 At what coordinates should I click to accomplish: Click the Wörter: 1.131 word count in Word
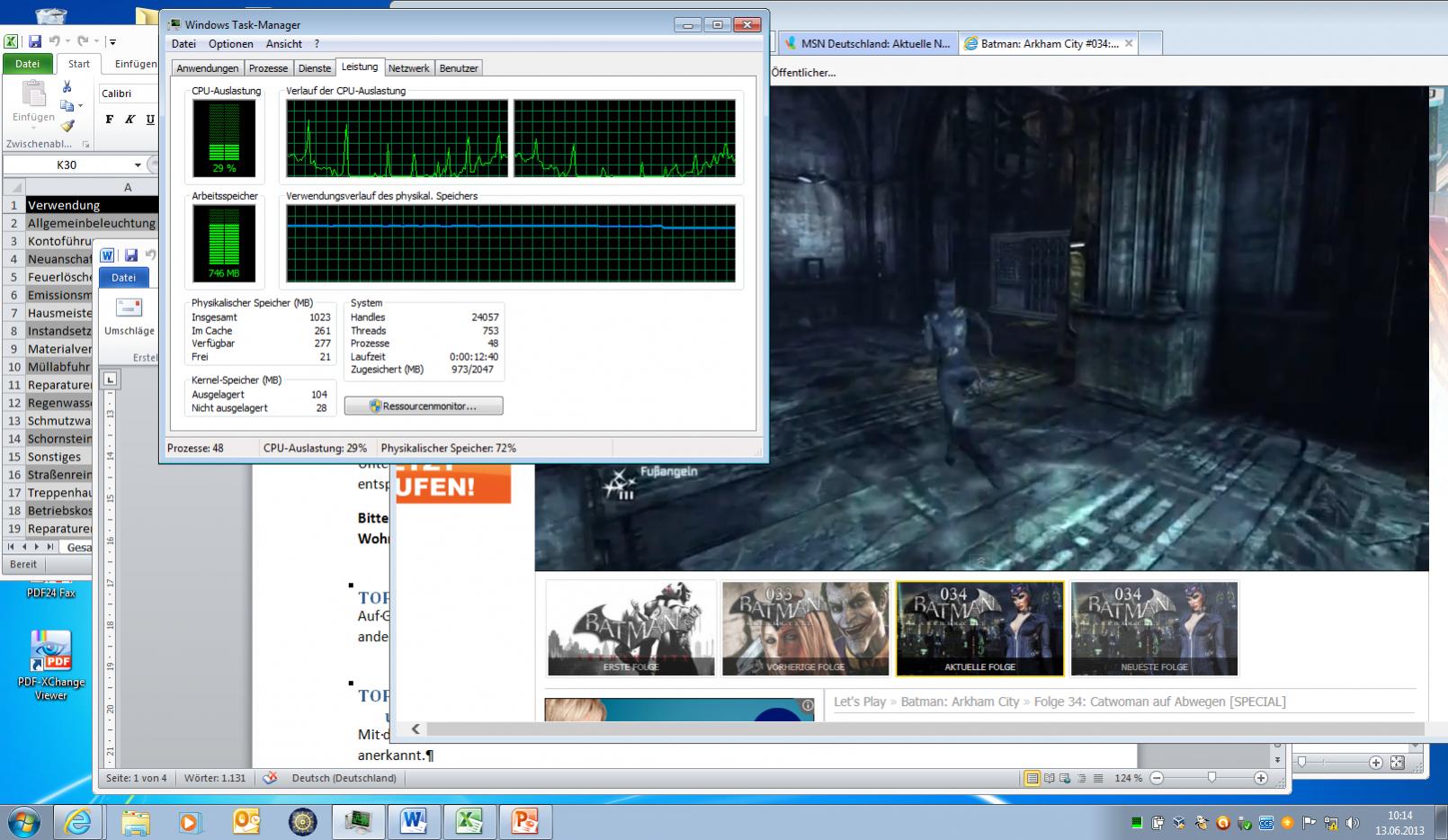click(215, 778)
